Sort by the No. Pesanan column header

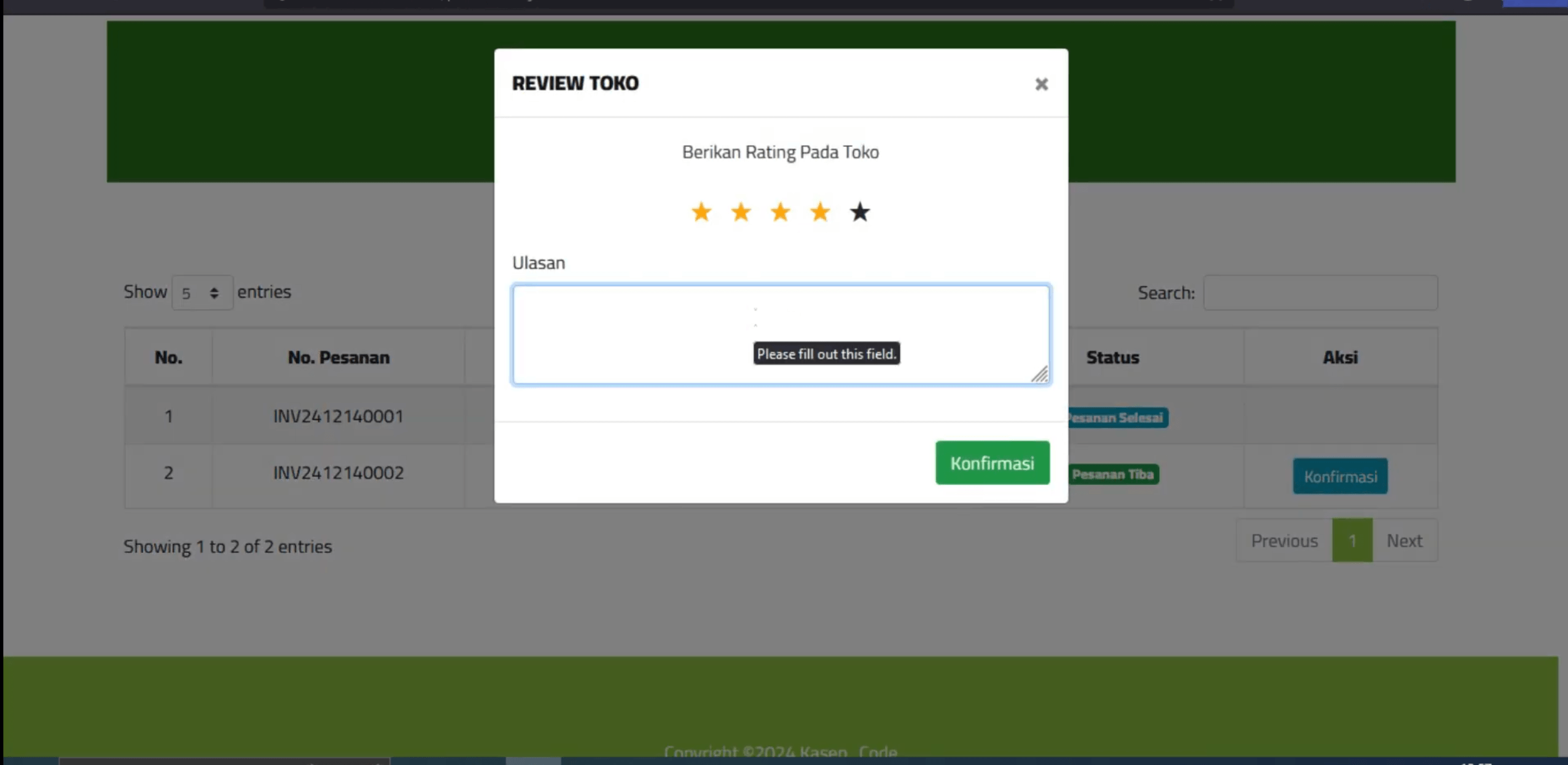point(338,357)
